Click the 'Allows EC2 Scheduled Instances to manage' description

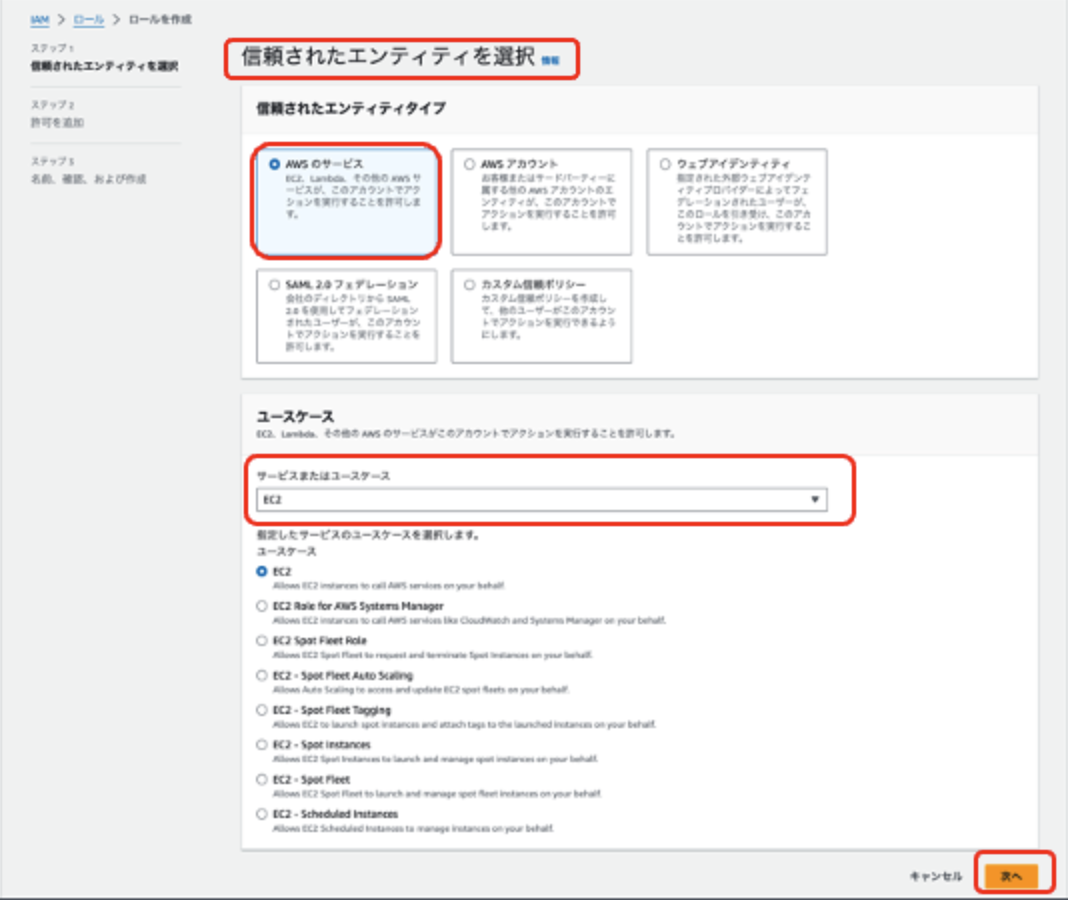click(x=413, y=828)
